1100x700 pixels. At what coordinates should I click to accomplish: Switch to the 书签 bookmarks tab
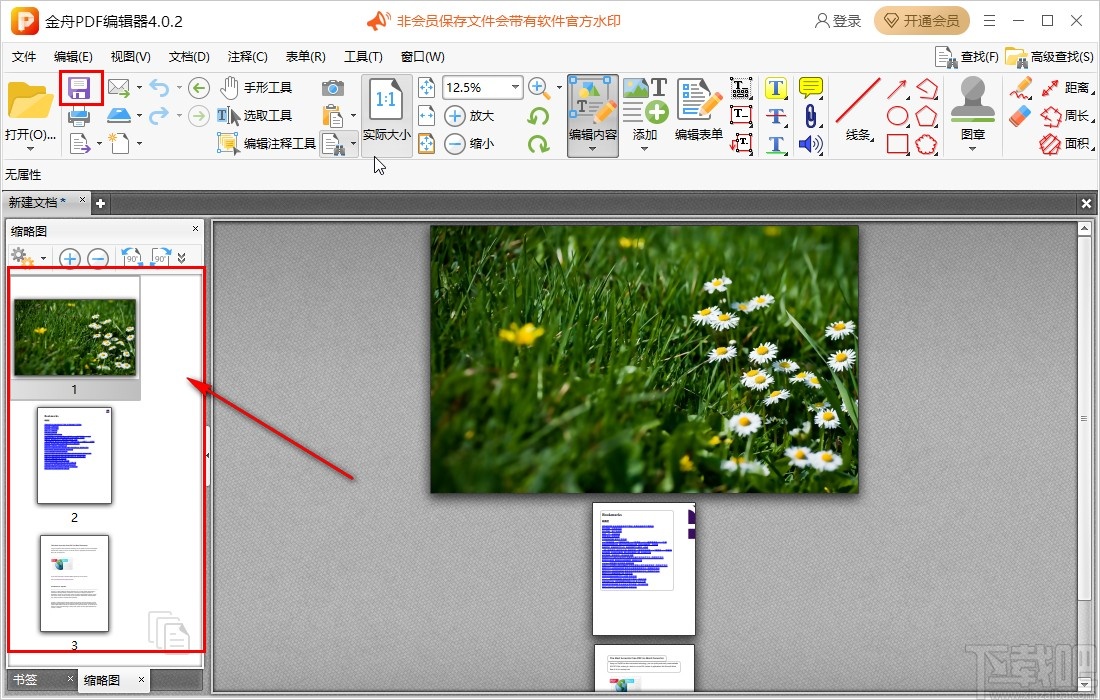(26, 679)
